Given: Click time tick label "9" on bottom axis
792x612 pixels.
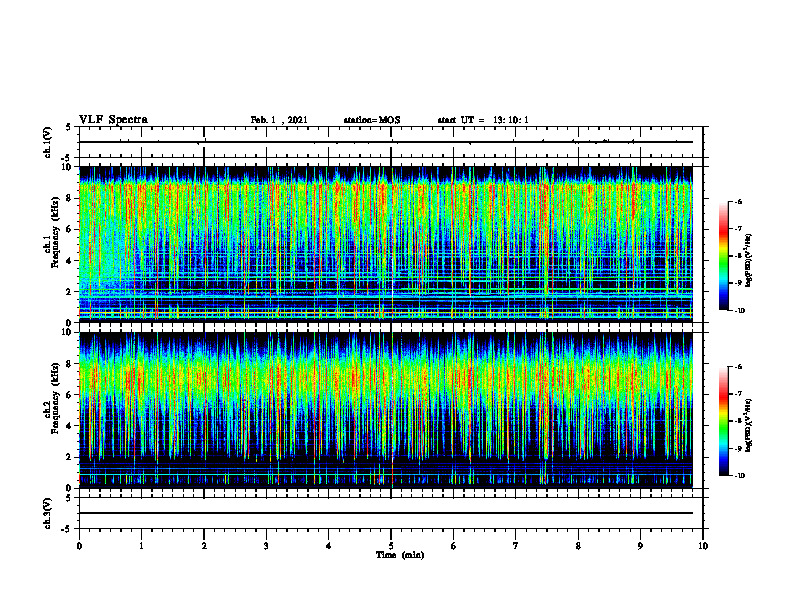Looking at the screenshot, I should click(x=640, y=546).
